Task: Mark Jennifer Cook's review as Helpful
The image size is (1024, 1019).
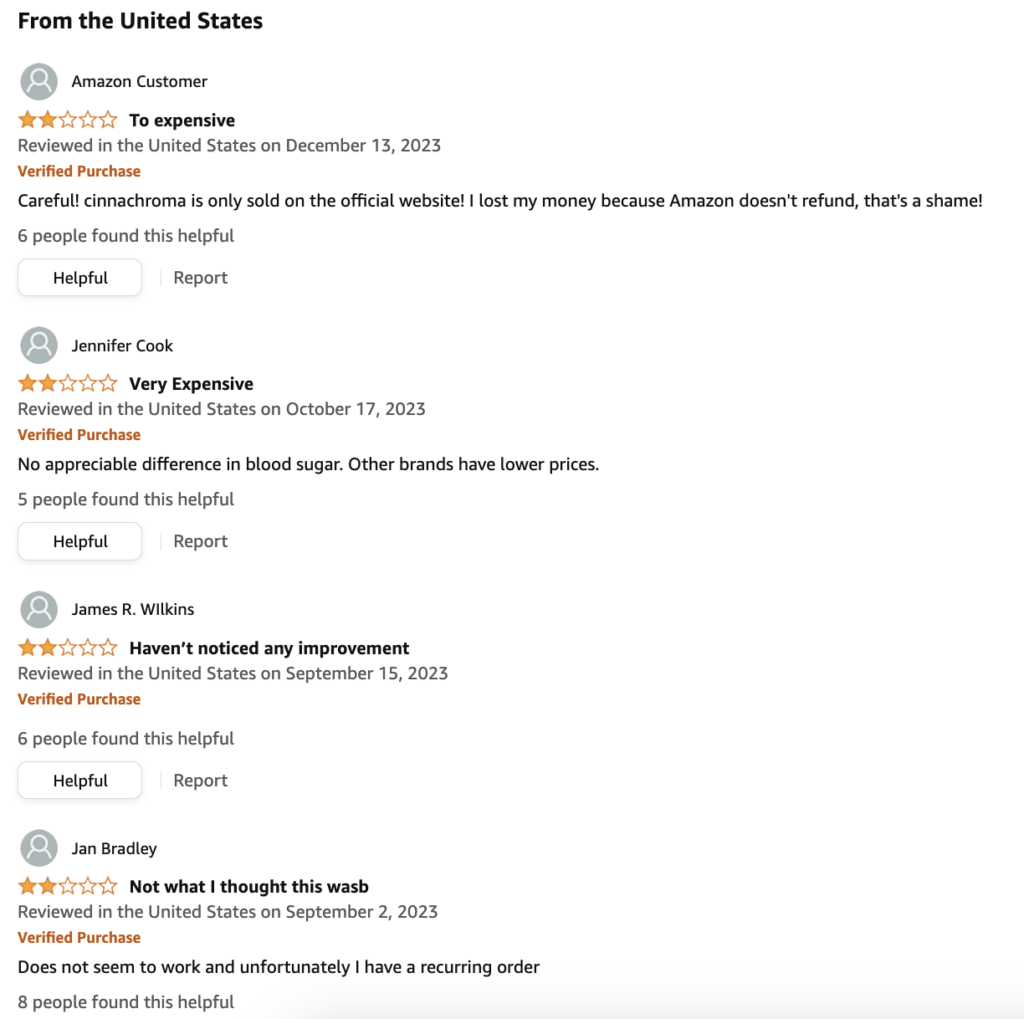Action: click(x=80, y=542)
